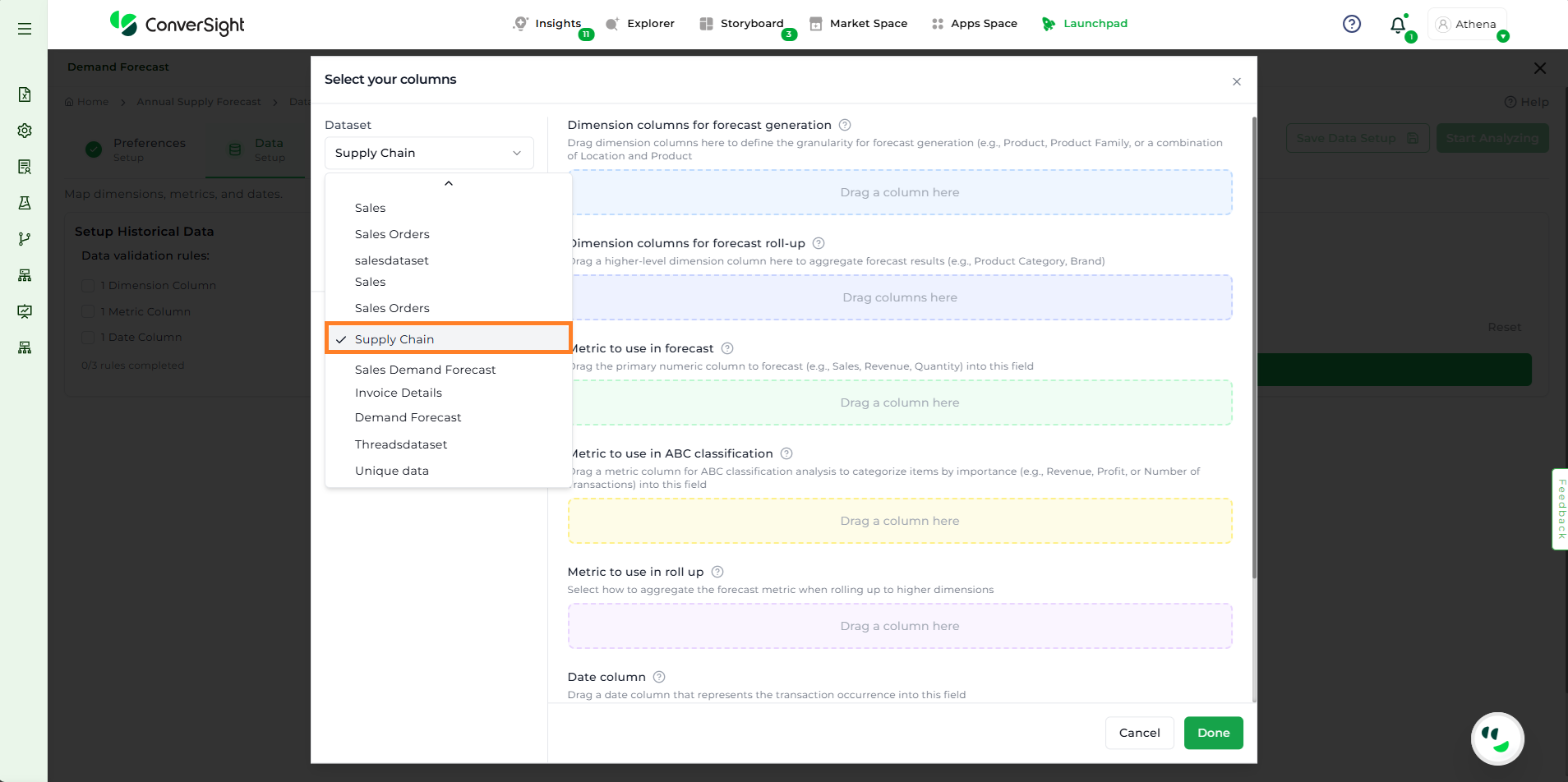Open the notifications bell icon
The width and height of the screenshot is (1568, 782).
pyautogui.click(x=1398, y=25)
